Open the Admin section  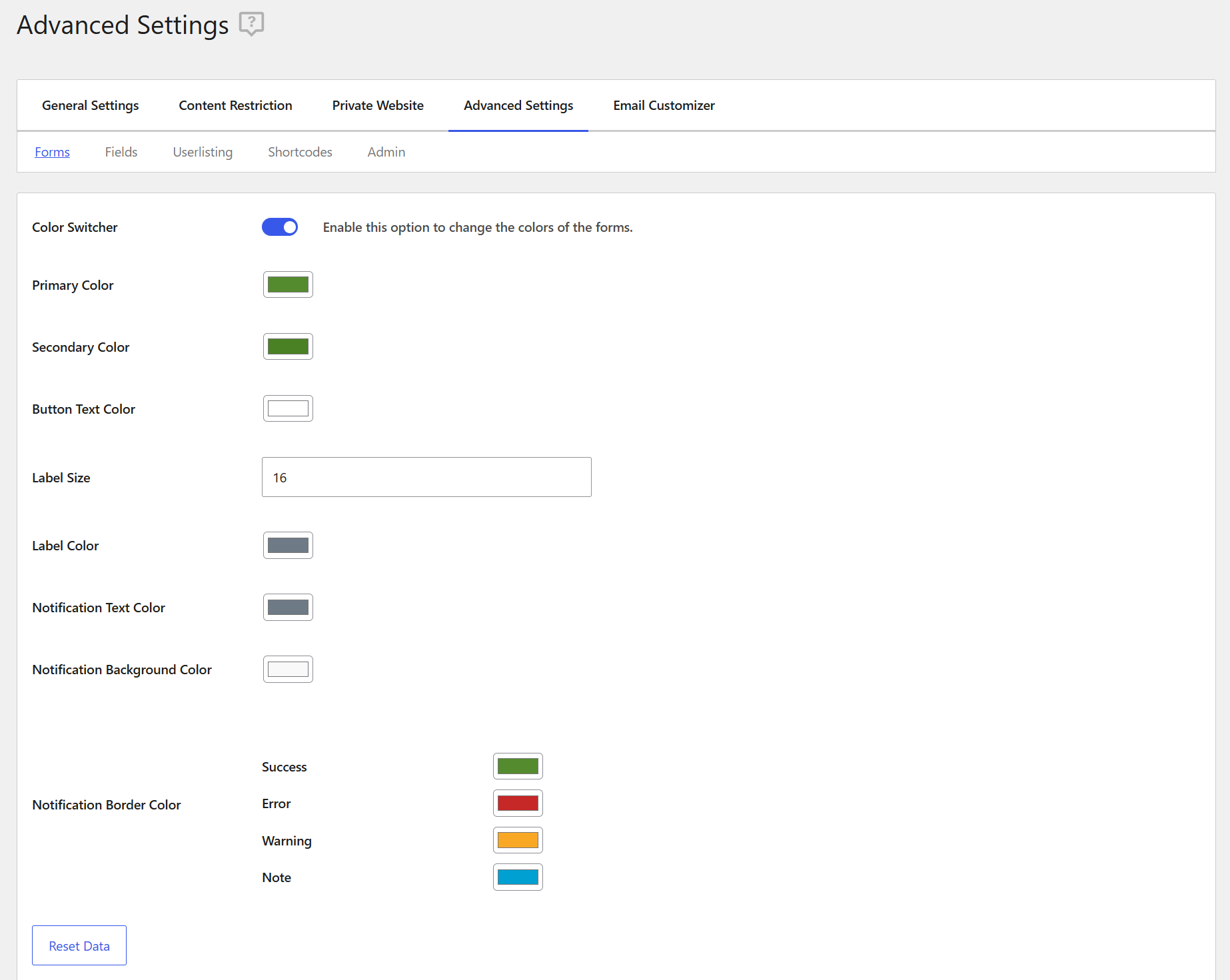(x=386, y=152)
